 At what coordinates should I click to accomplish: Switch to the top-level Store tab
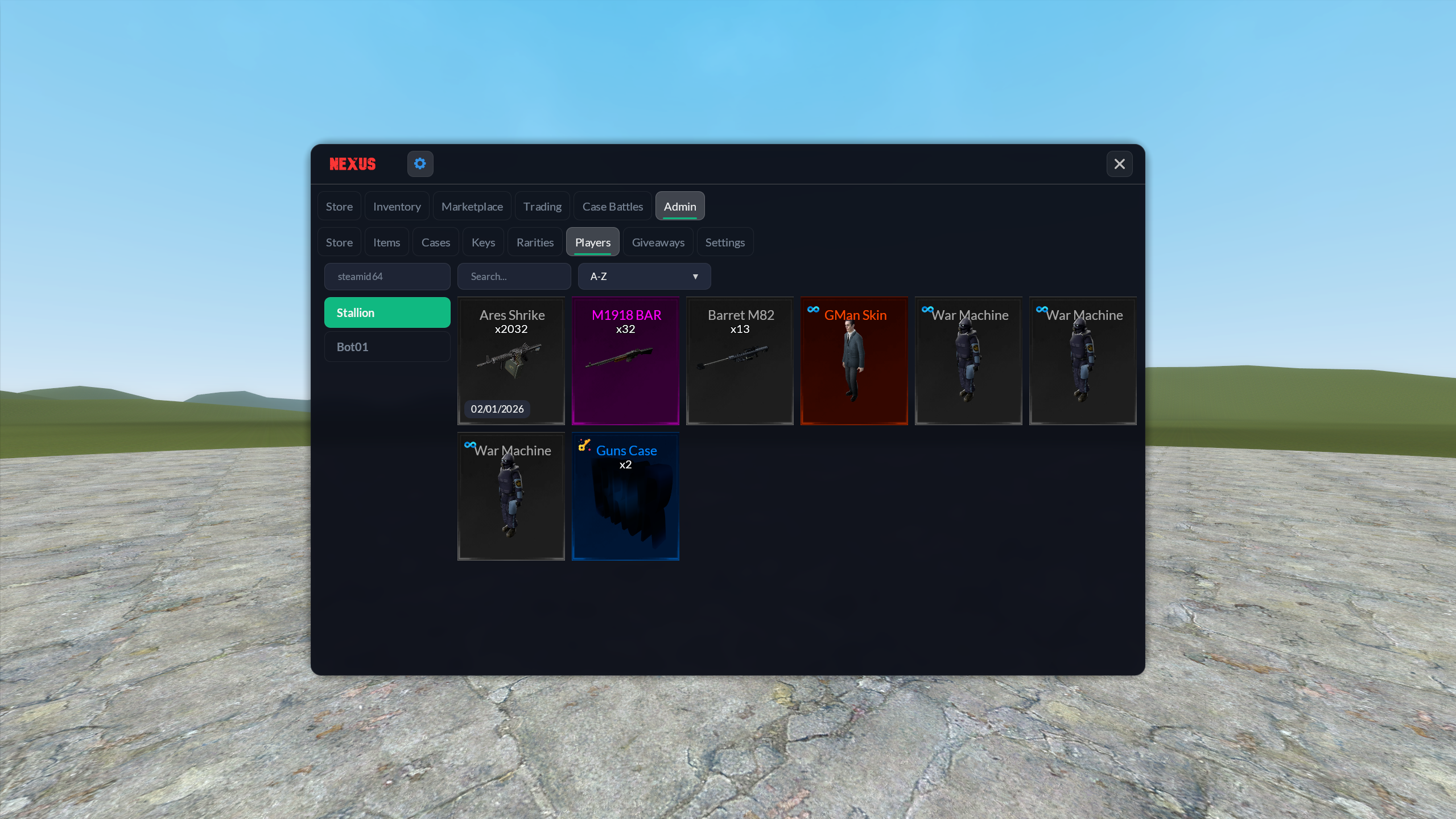click(339, 206)
